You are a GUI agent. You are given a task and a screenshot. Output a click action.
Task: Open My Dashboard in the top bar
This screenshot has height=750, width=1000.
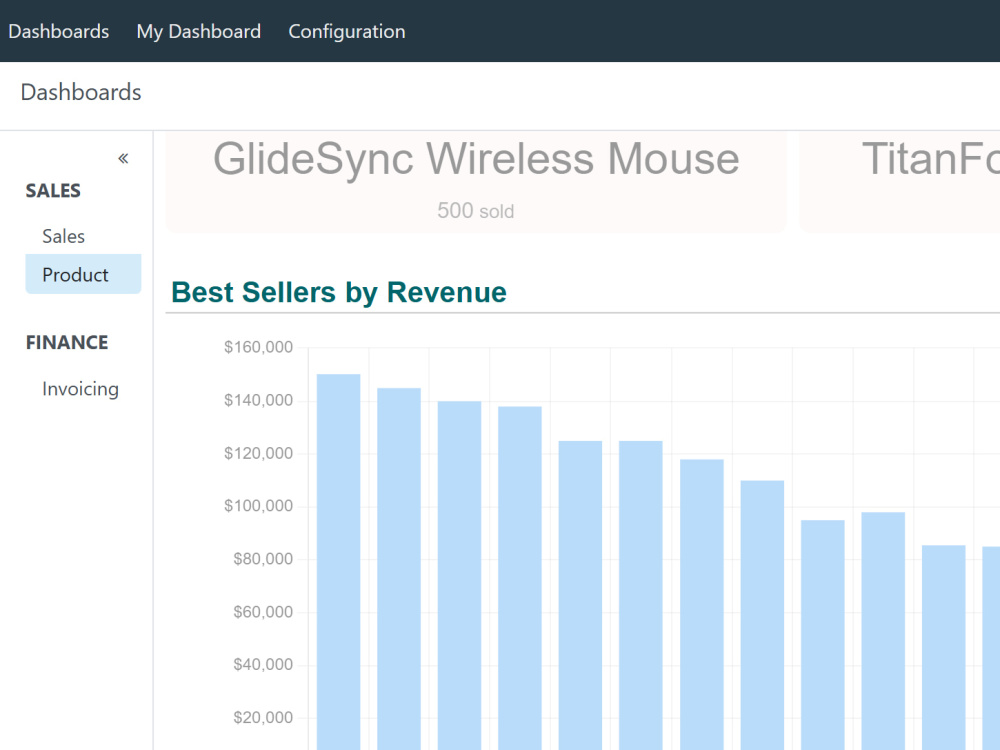pyautogui.click(x=198, y=31)
